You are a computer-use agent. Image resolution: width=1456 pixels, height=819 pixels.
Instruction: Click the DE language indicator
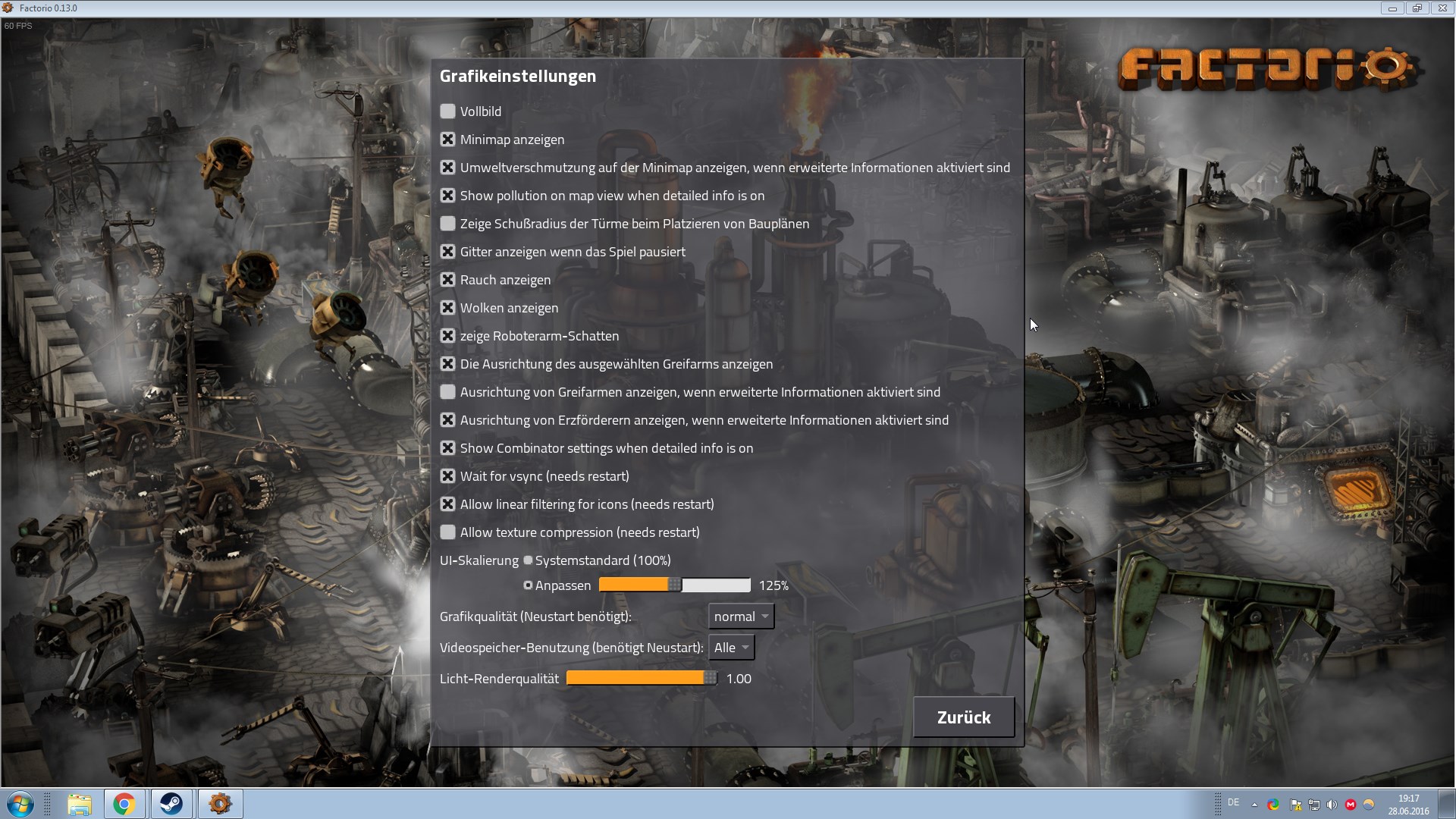[1233, 802]
